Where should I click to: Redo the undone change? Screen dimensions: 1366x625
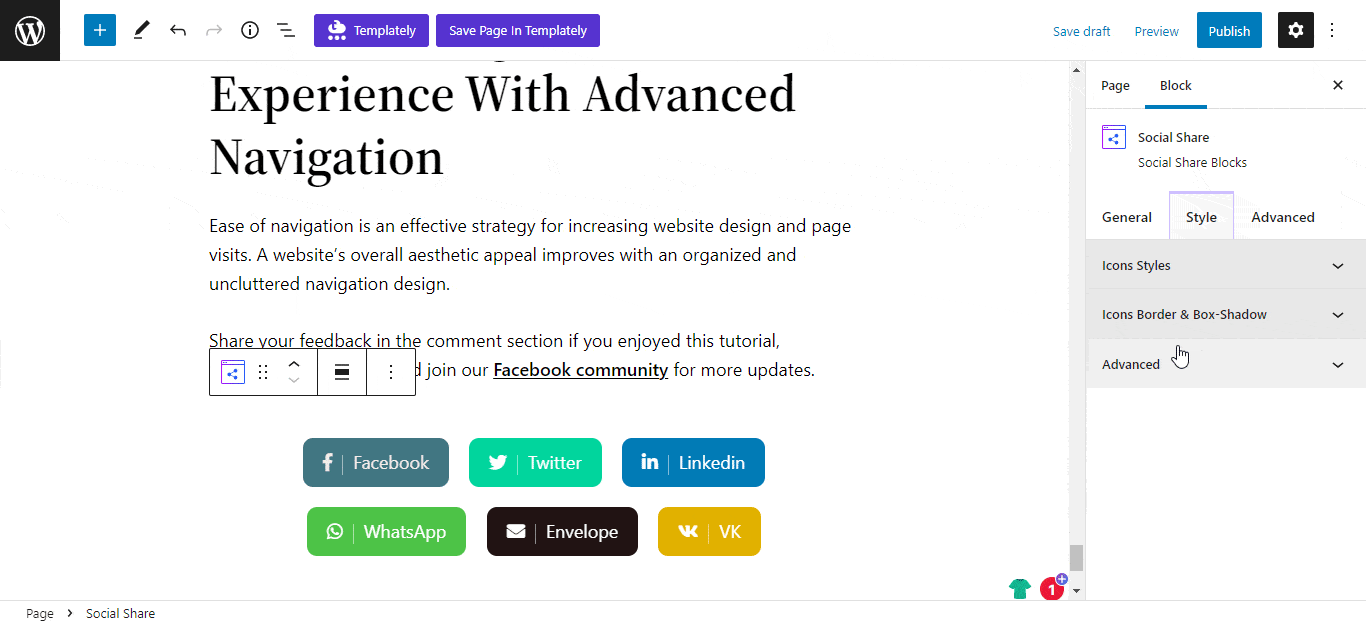214,30
